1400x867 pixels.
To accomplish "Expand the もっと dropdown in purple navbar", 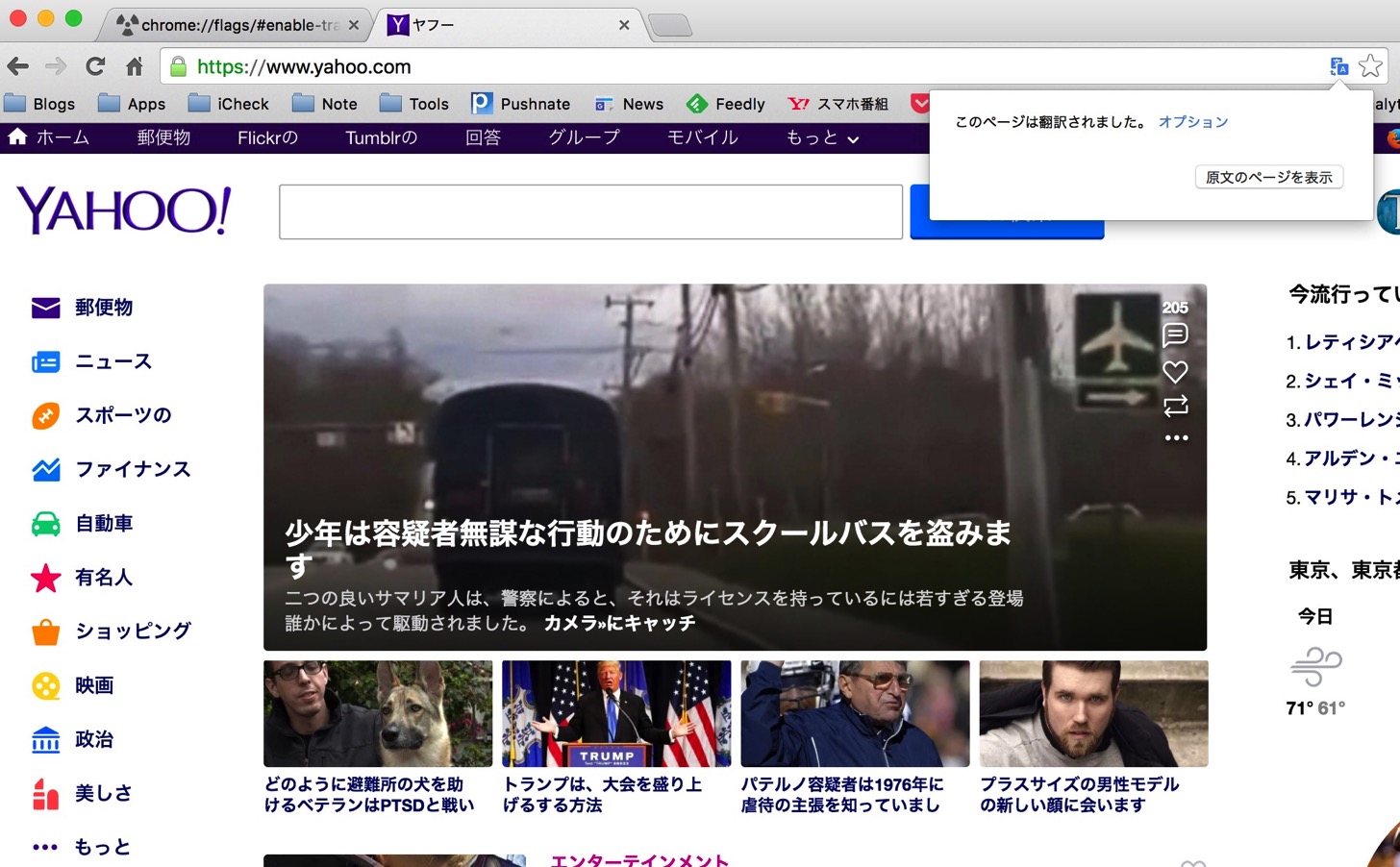I will 822,138.
